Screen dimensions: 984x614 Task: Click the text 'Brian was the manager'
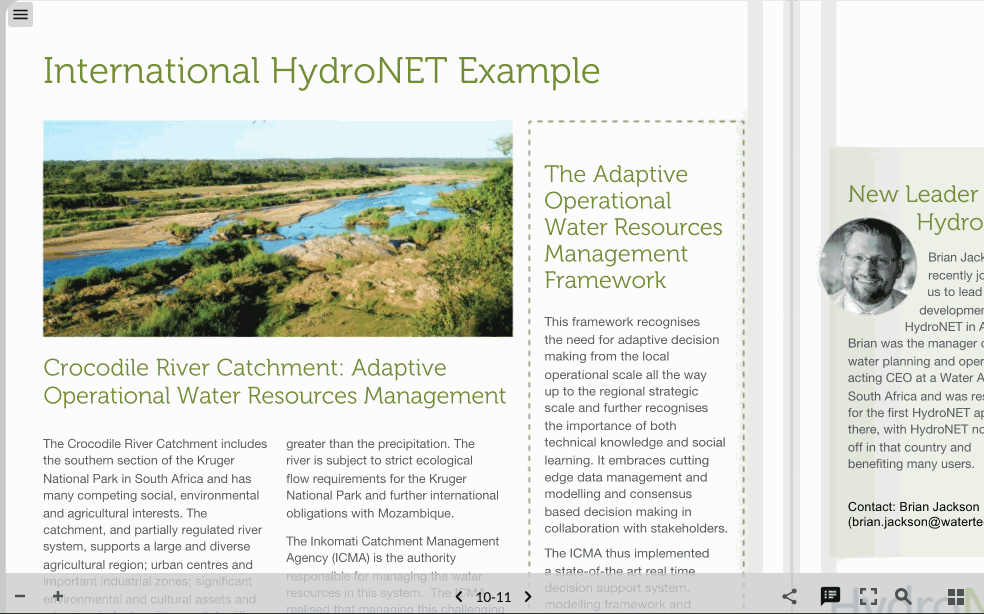pyautogui.click(x=906, y=343)
